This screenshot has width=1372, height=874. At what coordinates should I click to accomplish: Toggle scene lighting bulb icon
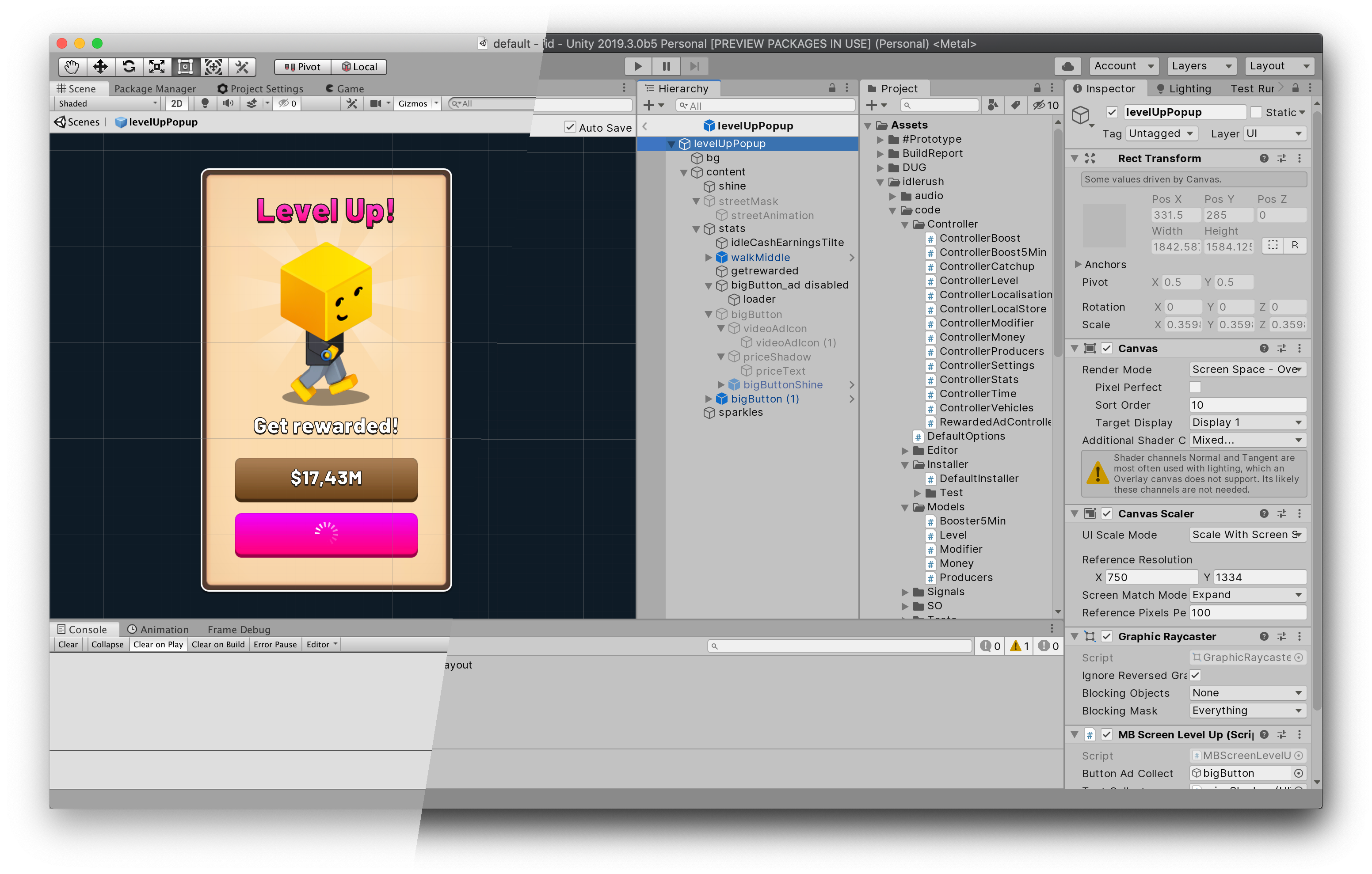(x=205, y=103)
